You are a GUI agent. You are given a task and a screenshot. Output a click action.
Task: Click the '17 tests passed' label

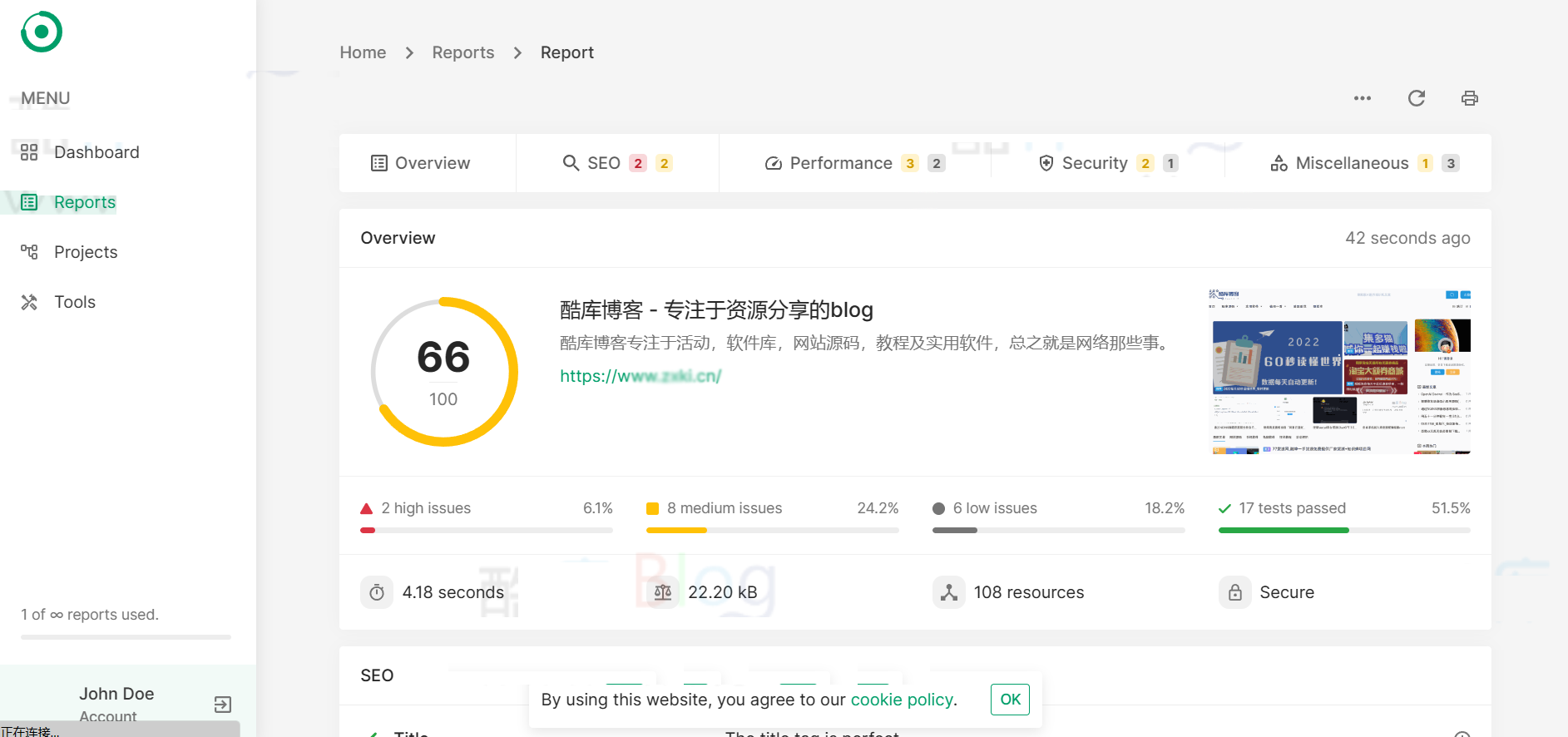(1292, 508)
